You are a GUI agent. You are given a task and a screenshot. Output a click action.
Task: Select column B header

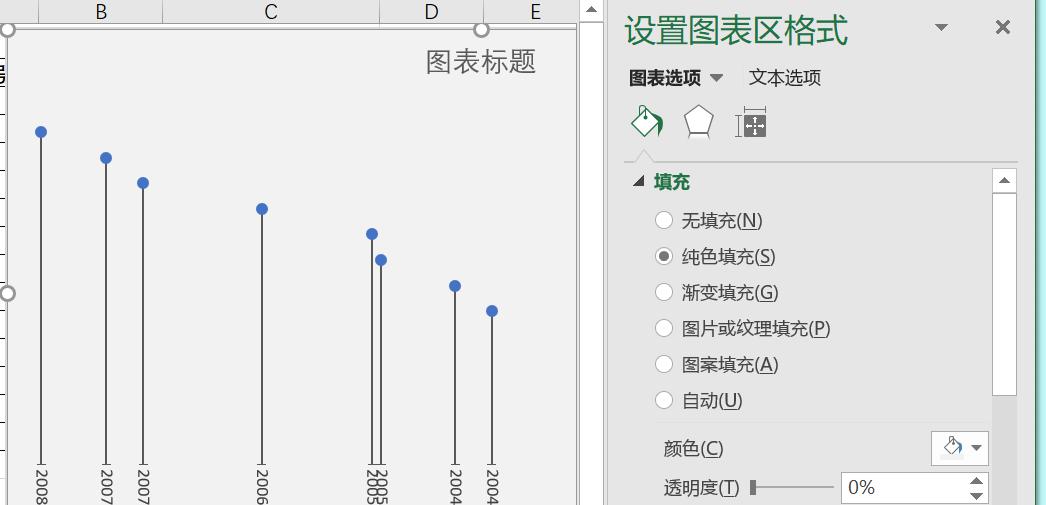[x=101, y=11]
